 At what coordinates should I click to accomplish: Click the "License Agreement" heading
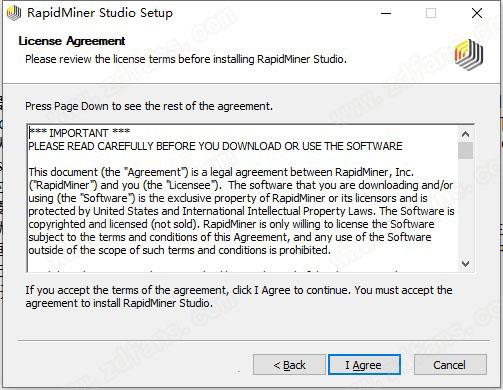tap(72, 41)
